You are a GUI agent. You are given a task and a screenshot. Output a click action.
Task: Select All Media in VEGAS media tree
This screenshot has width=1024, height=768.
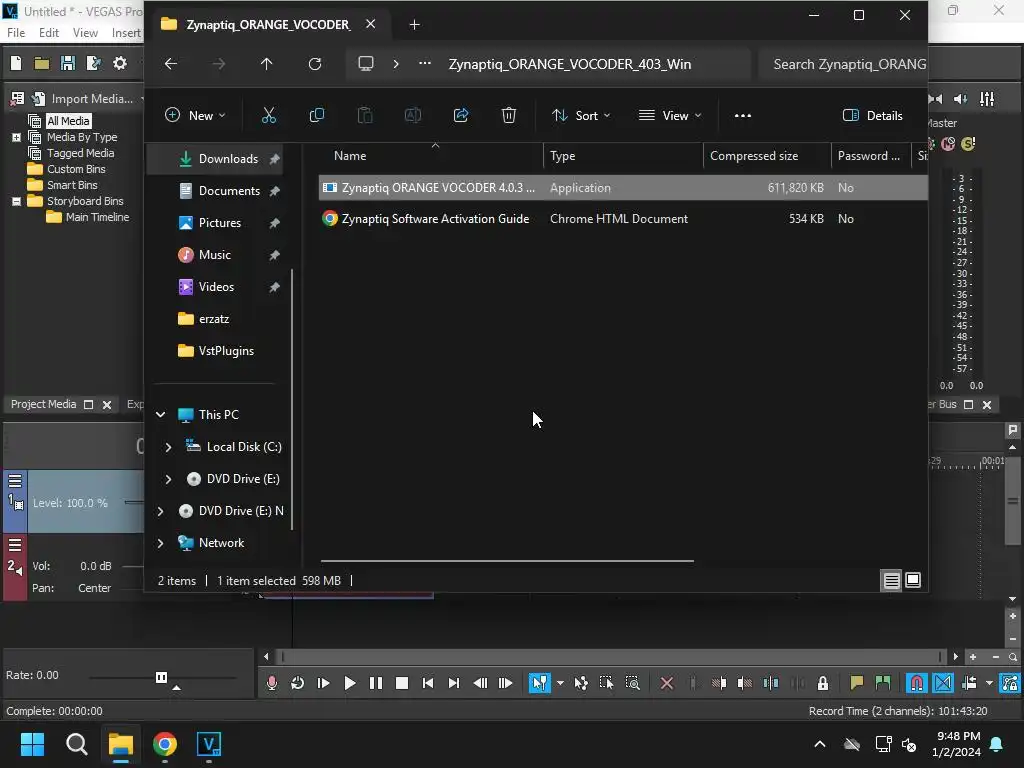point(68,121)
